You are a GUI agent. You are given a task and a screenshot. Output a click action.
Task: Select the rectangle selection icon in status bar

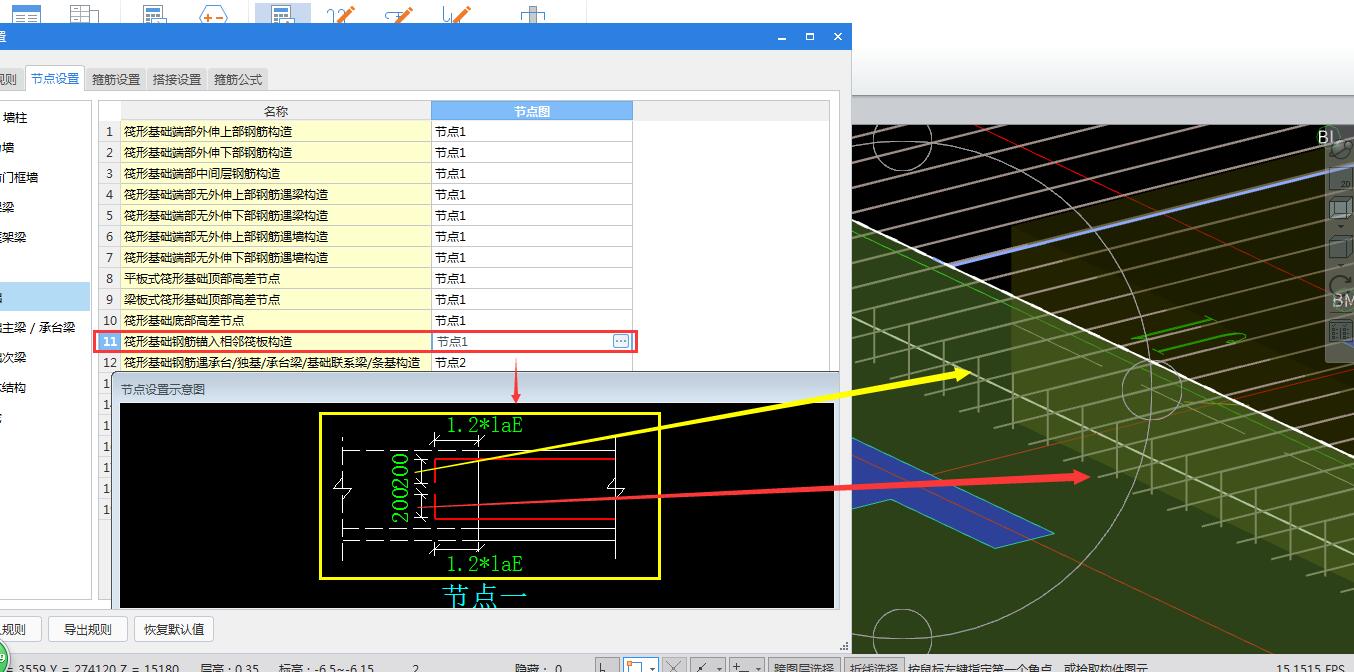click(634, 665)
